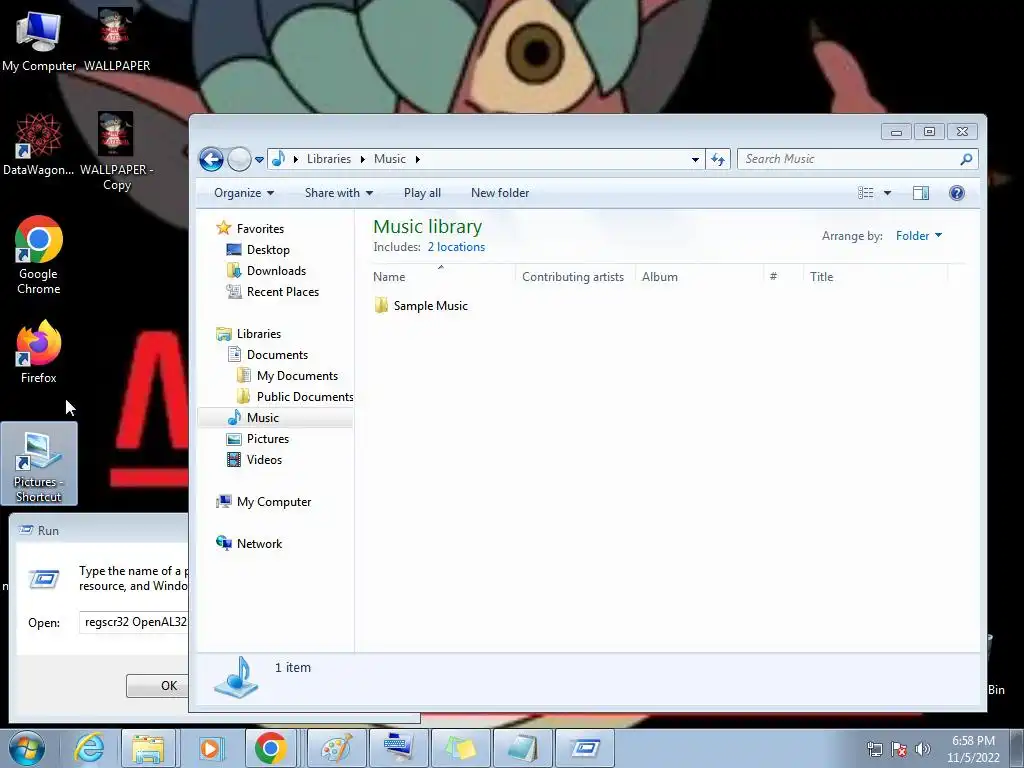Select Libraries in the navigation pane
This screenshot has height=768, width=1024.
click(249, 334)
